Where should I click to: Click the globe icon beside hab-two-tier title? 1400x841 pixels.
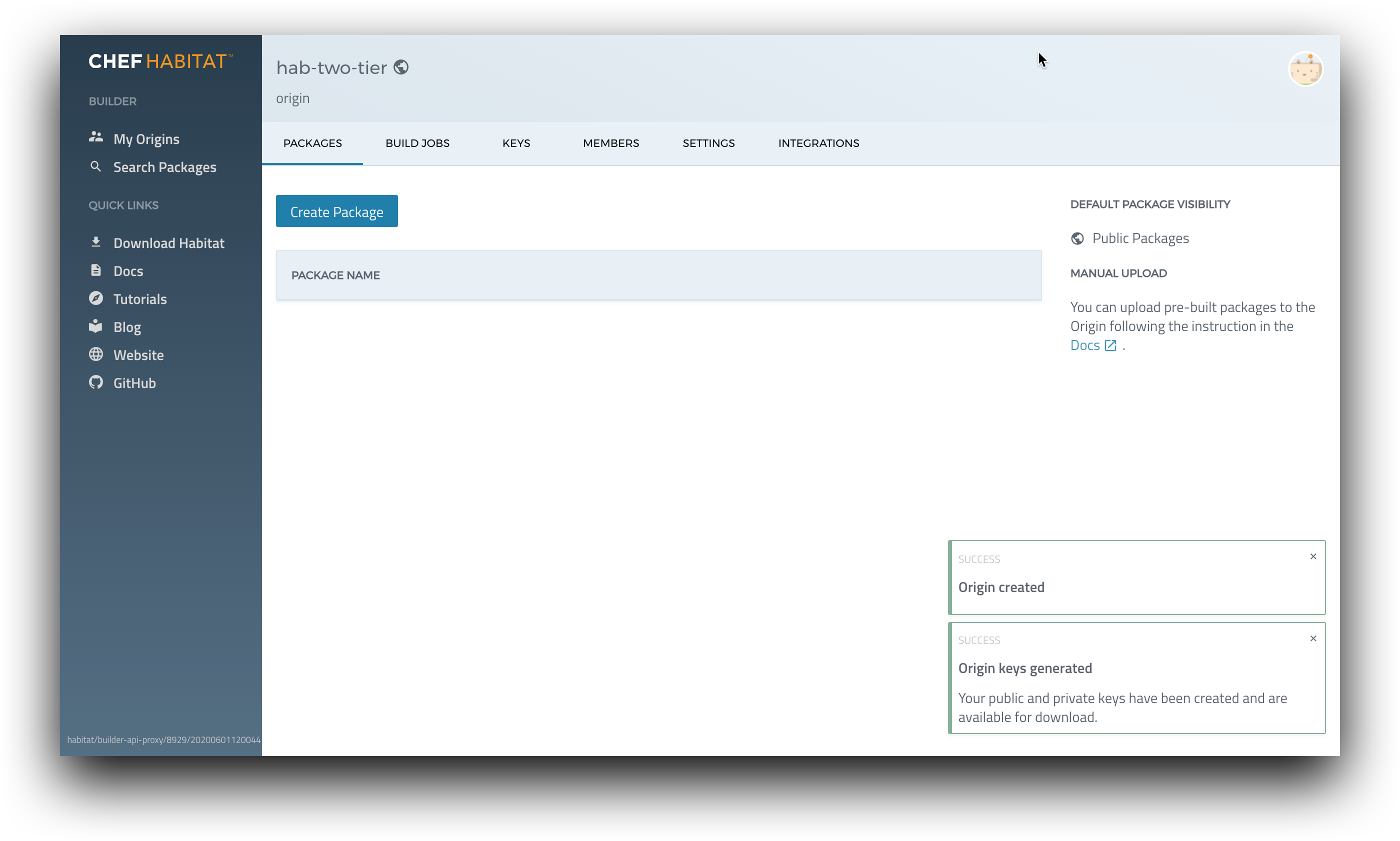[x=401, y=67]
